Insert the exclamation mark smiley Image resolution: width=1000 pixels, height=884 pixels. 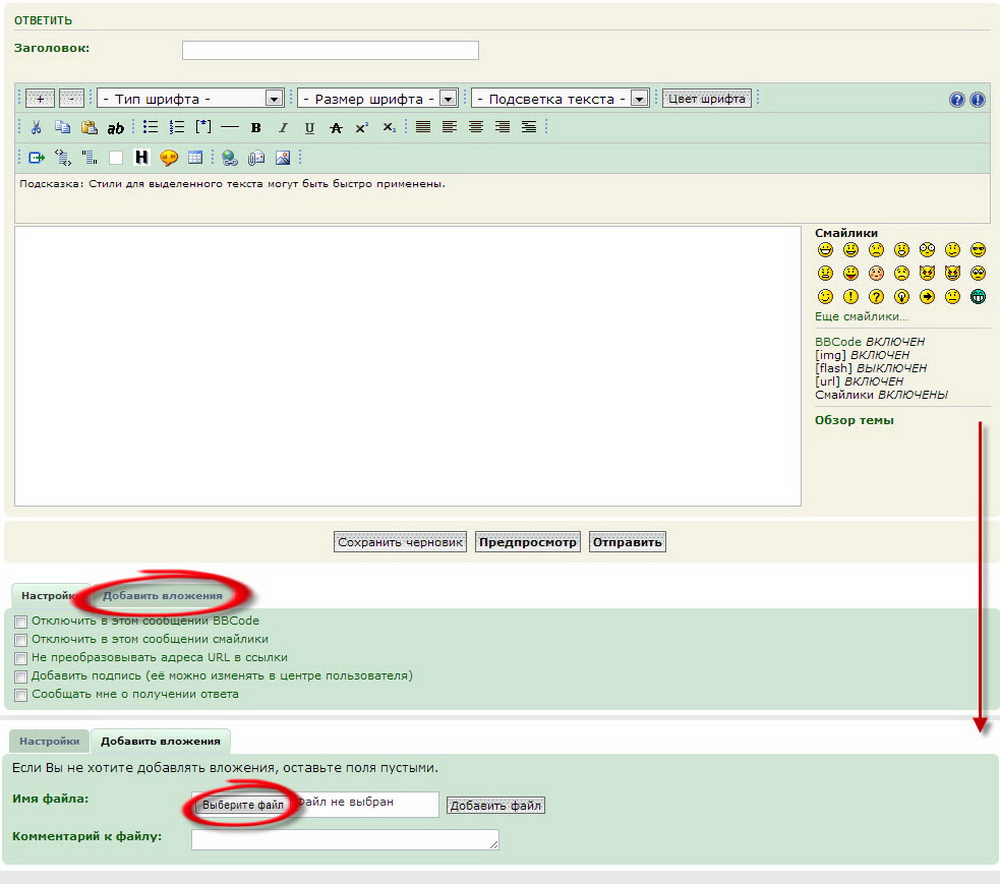click(851, 297)
